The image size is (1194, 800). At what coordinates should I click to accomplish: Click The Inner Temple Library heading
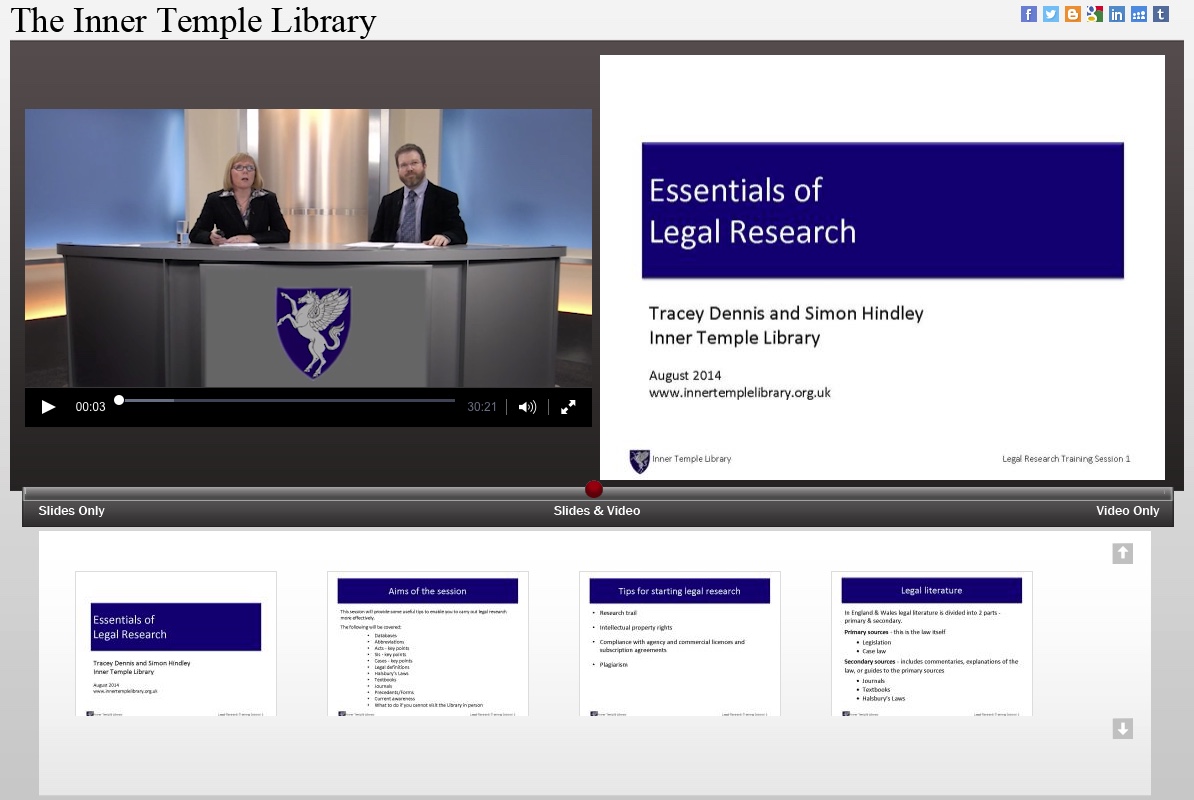tap(193, 21)
